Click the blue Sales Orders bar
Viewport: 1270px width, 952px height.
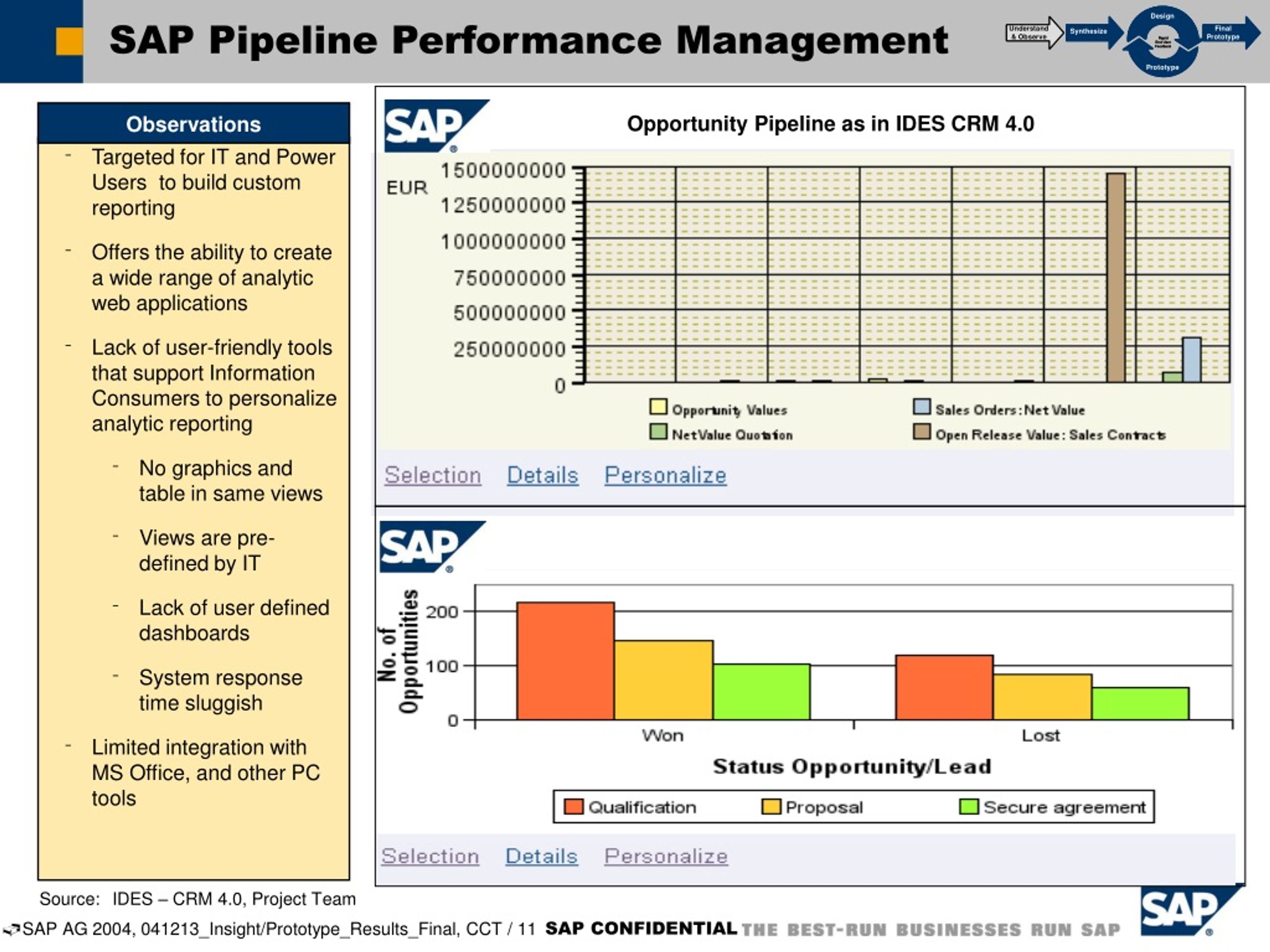[x=1192, y=360]
